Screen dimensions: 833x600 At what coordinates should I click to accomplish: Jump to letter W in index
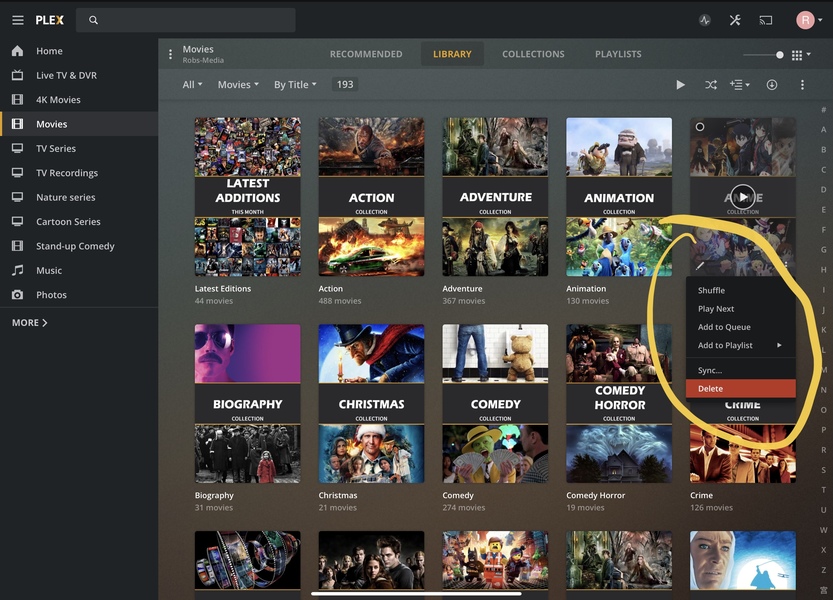823,530
